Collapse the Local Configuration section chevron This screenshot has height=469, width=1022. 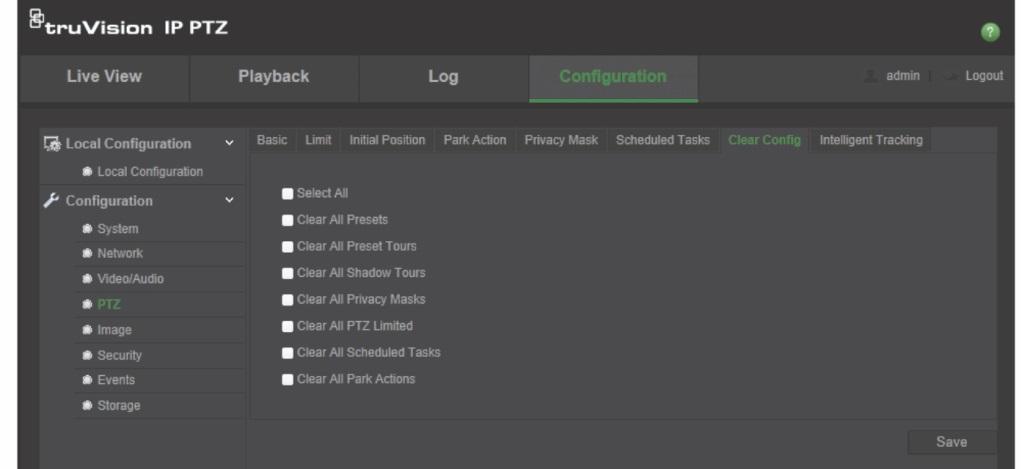tap(229, 143)
